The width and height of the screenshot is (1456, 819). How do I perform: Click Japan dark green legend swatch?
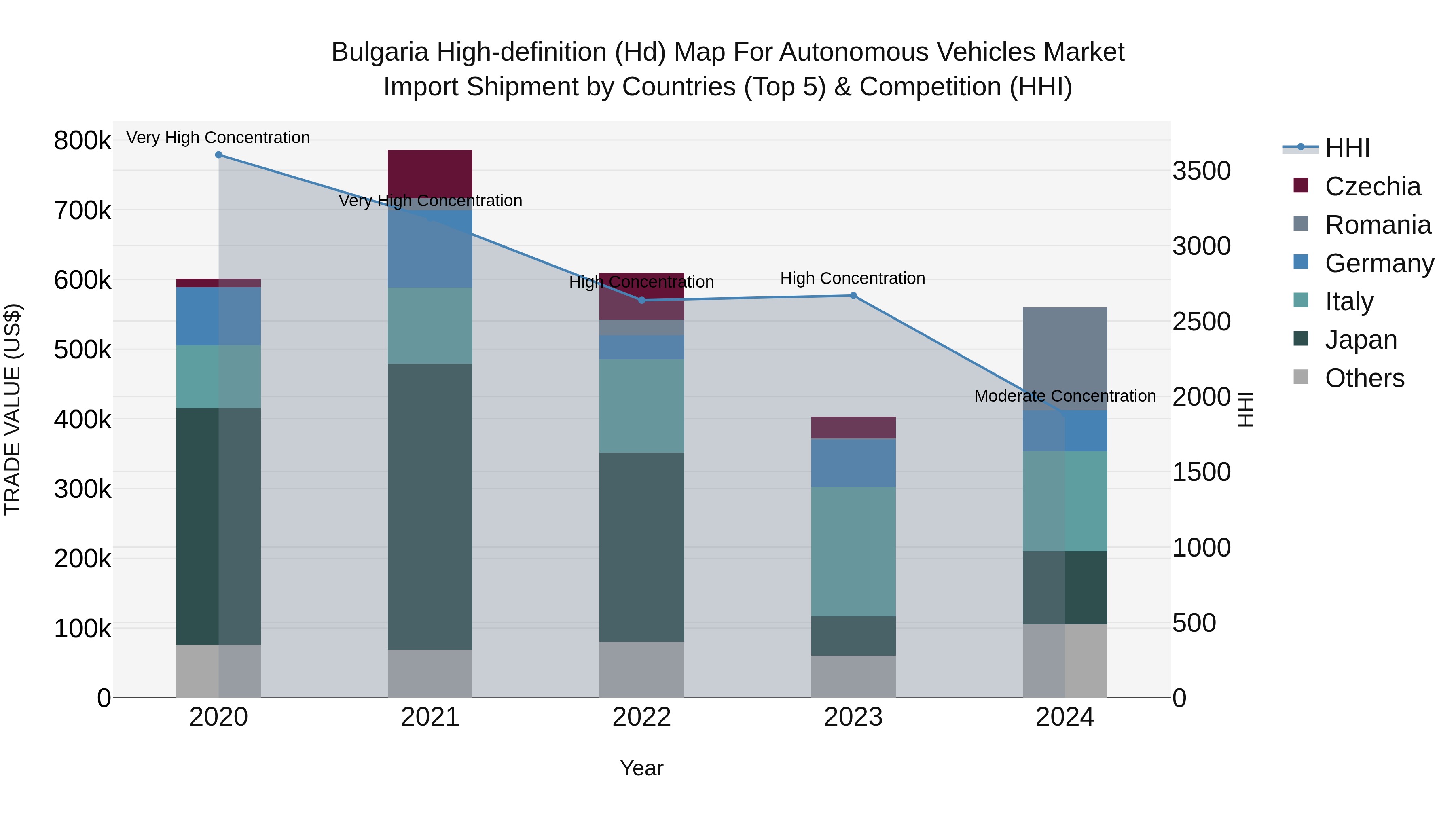[1301, 338]
